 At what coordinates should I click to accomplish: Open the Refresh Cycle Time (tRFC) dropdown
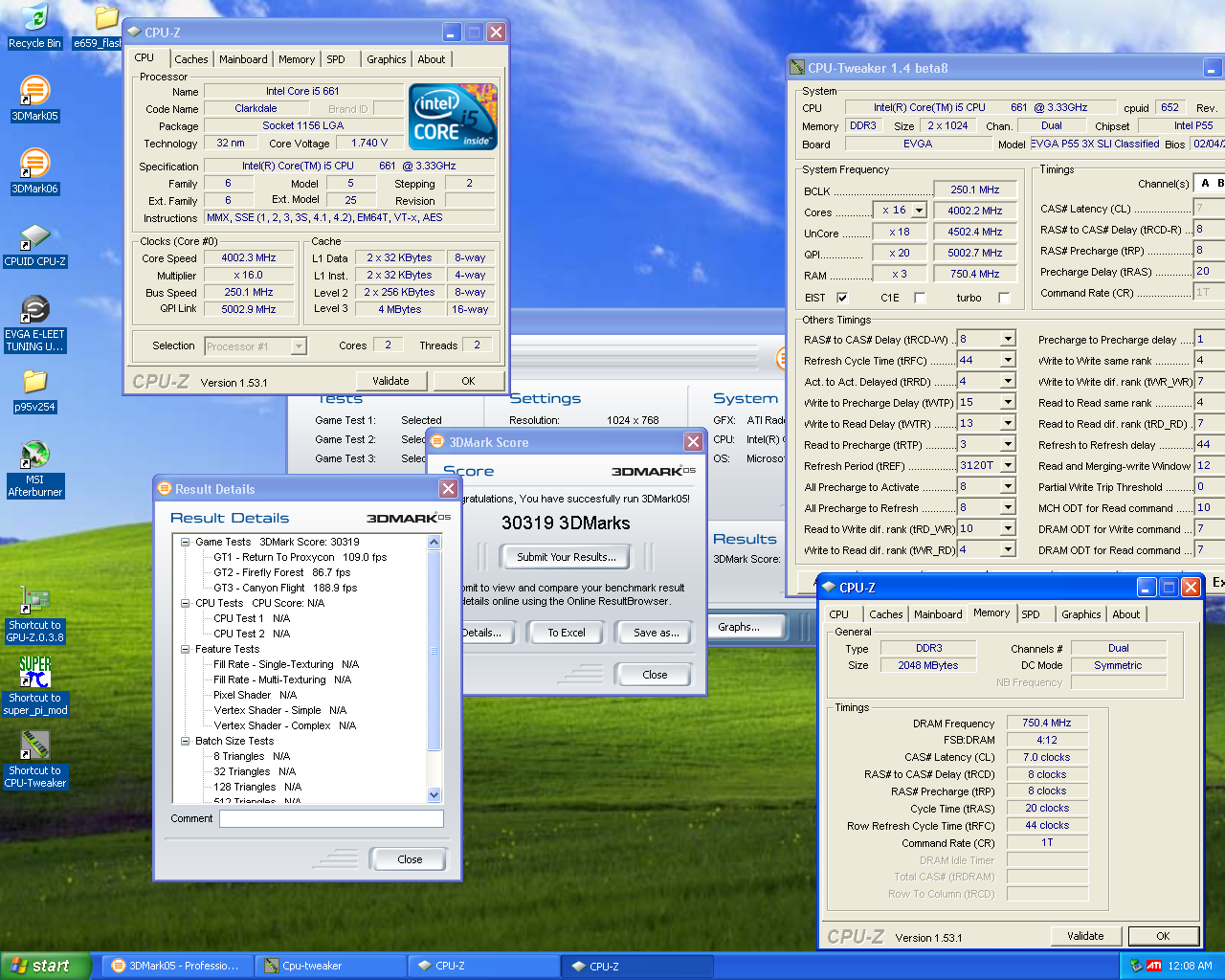(x=1008, y=360)
